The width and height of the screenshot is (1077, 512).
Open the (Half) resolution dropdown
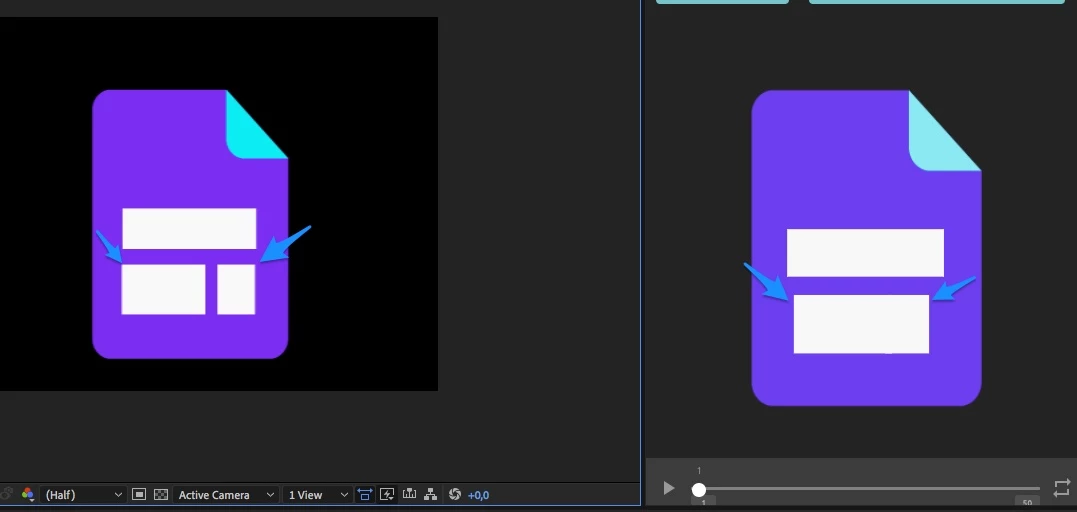click(x=83, y=494)
